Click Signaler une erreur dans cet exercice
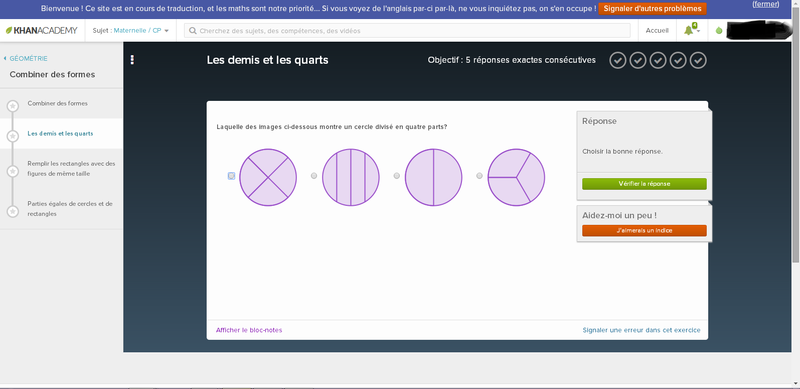This screenshot has width=800, height=389. tap(641, 330)
